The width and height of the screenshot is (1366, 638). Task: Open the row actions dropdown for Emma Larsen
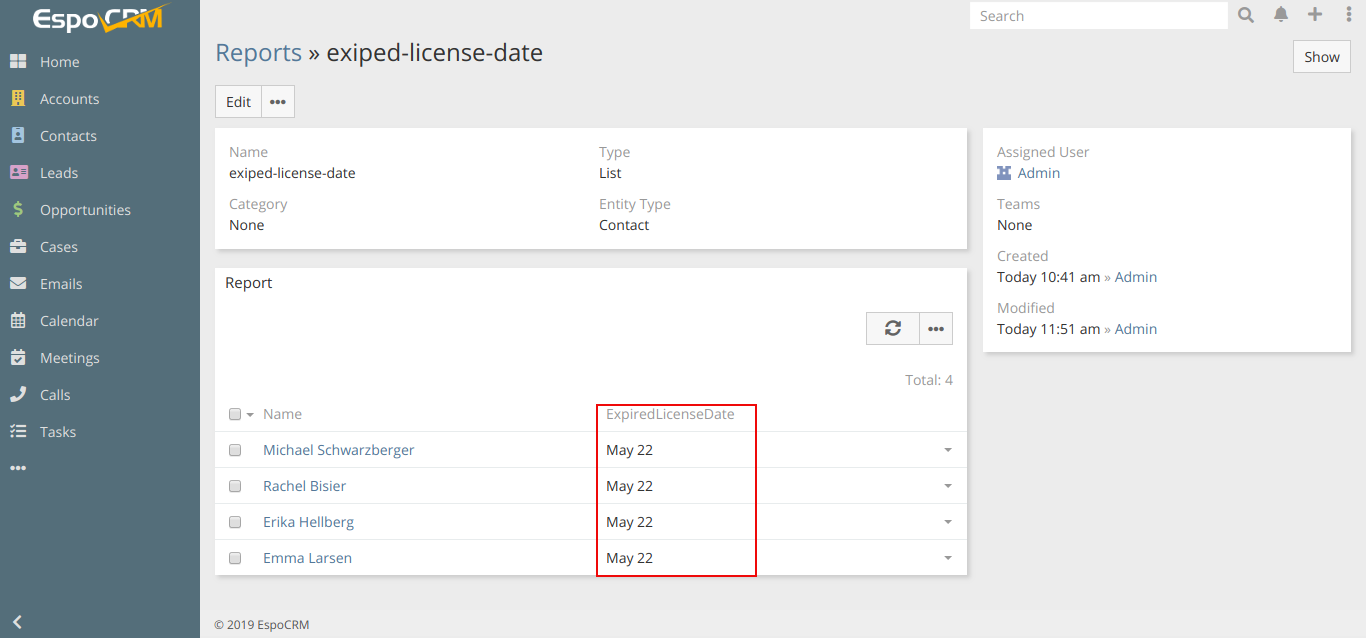coord(947,558)
